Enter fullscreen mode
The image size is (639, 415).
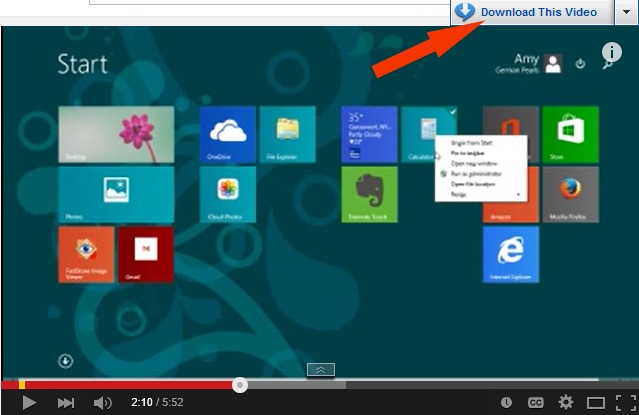(x=624, y=402)
